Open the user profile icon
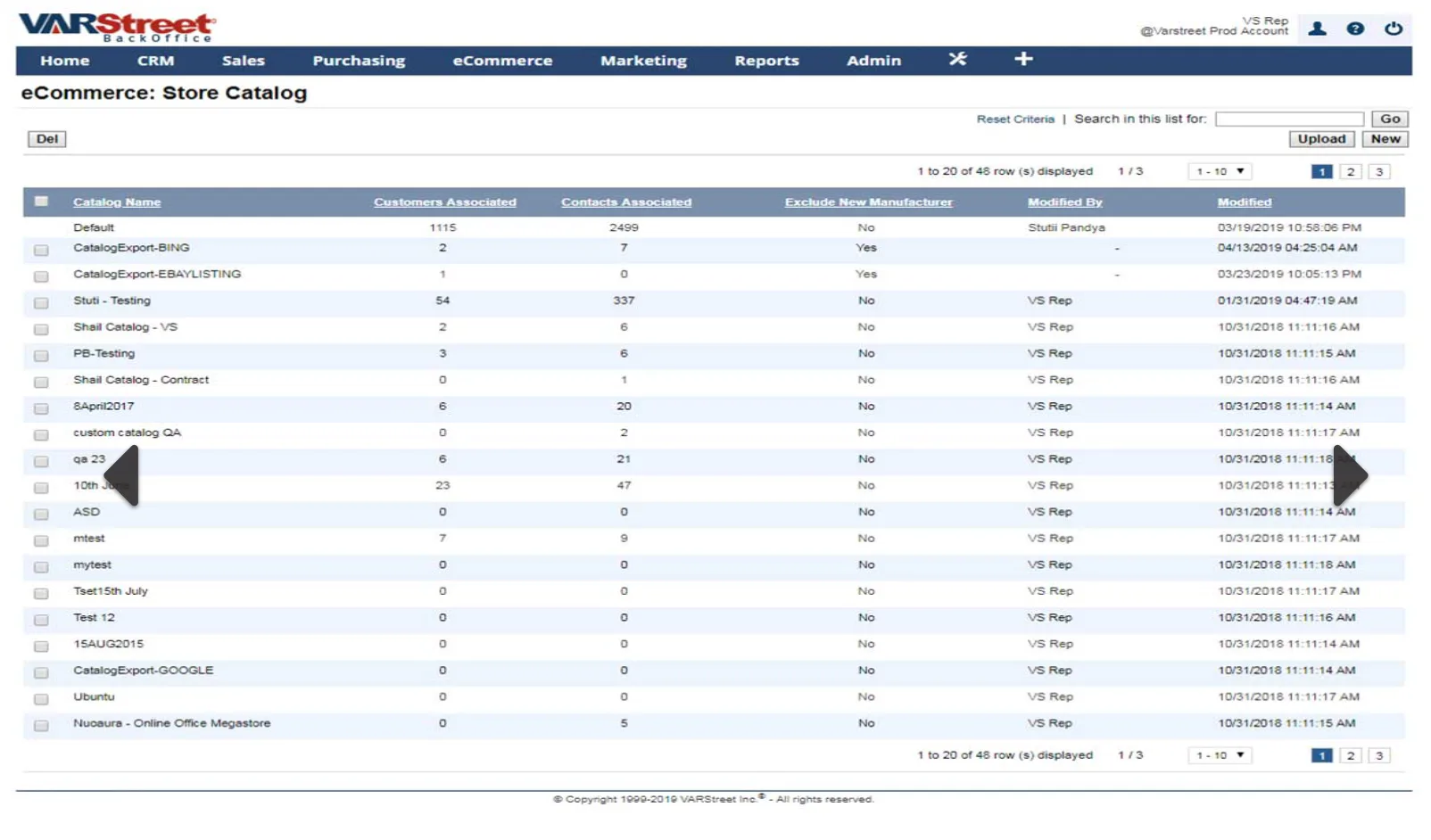 [x=1317, y=29]
